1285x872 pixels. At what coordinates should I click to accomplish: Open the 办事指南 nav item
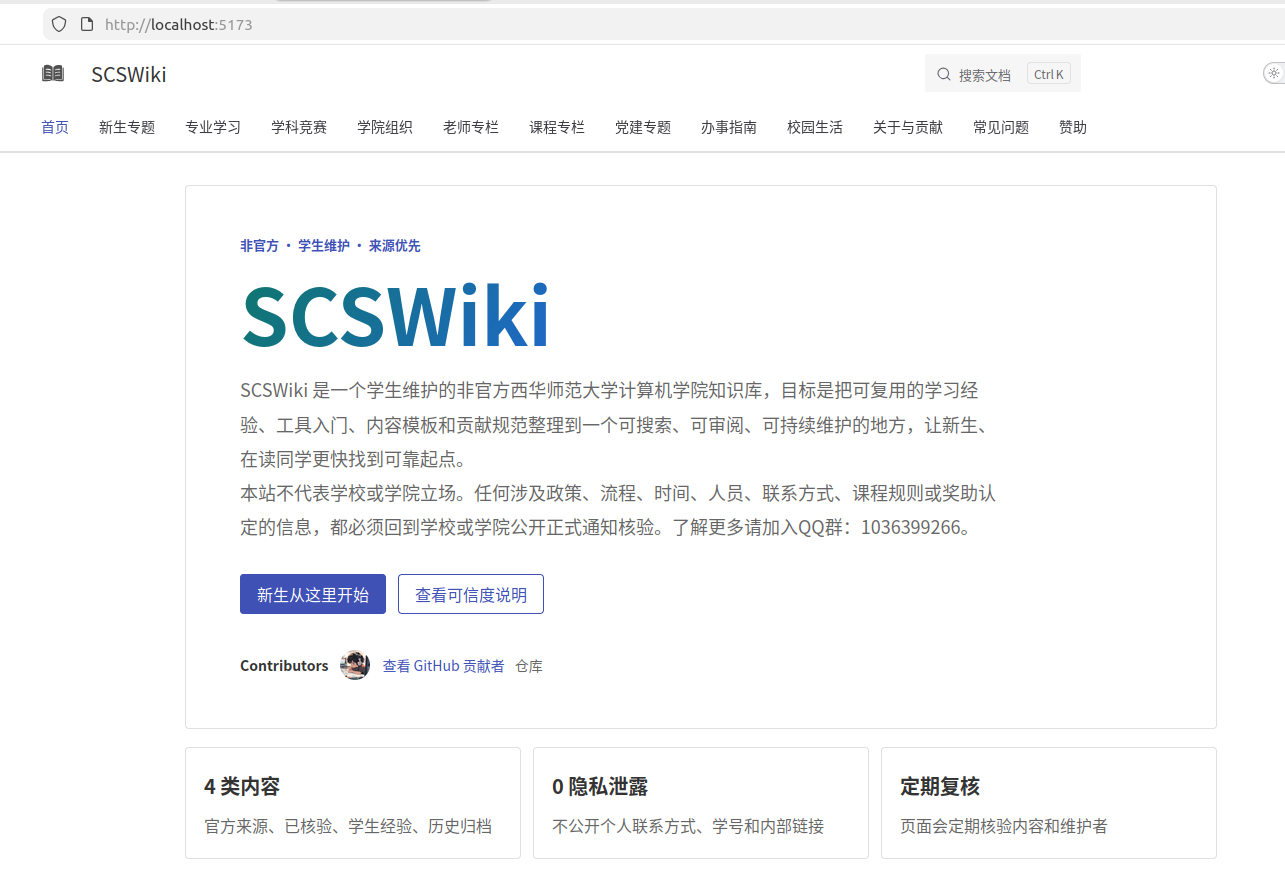coord(729,127)
